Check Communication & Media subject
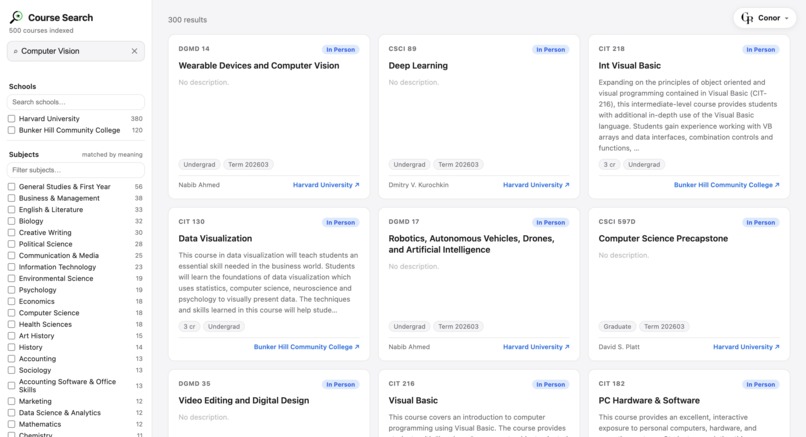806x437 pixels. point(11,255)
